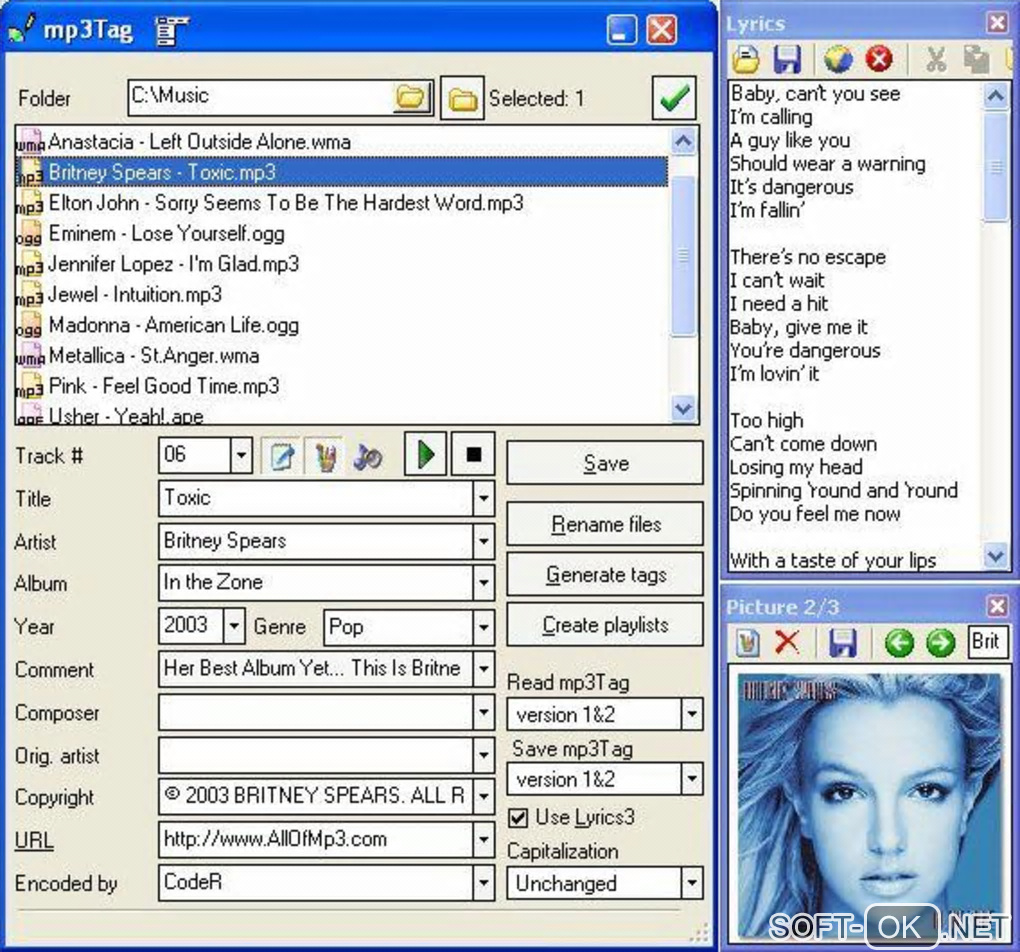This screenshot has height=952, width=1020.
Task: Click the folder button next to Selected
Action: [462, 98]
